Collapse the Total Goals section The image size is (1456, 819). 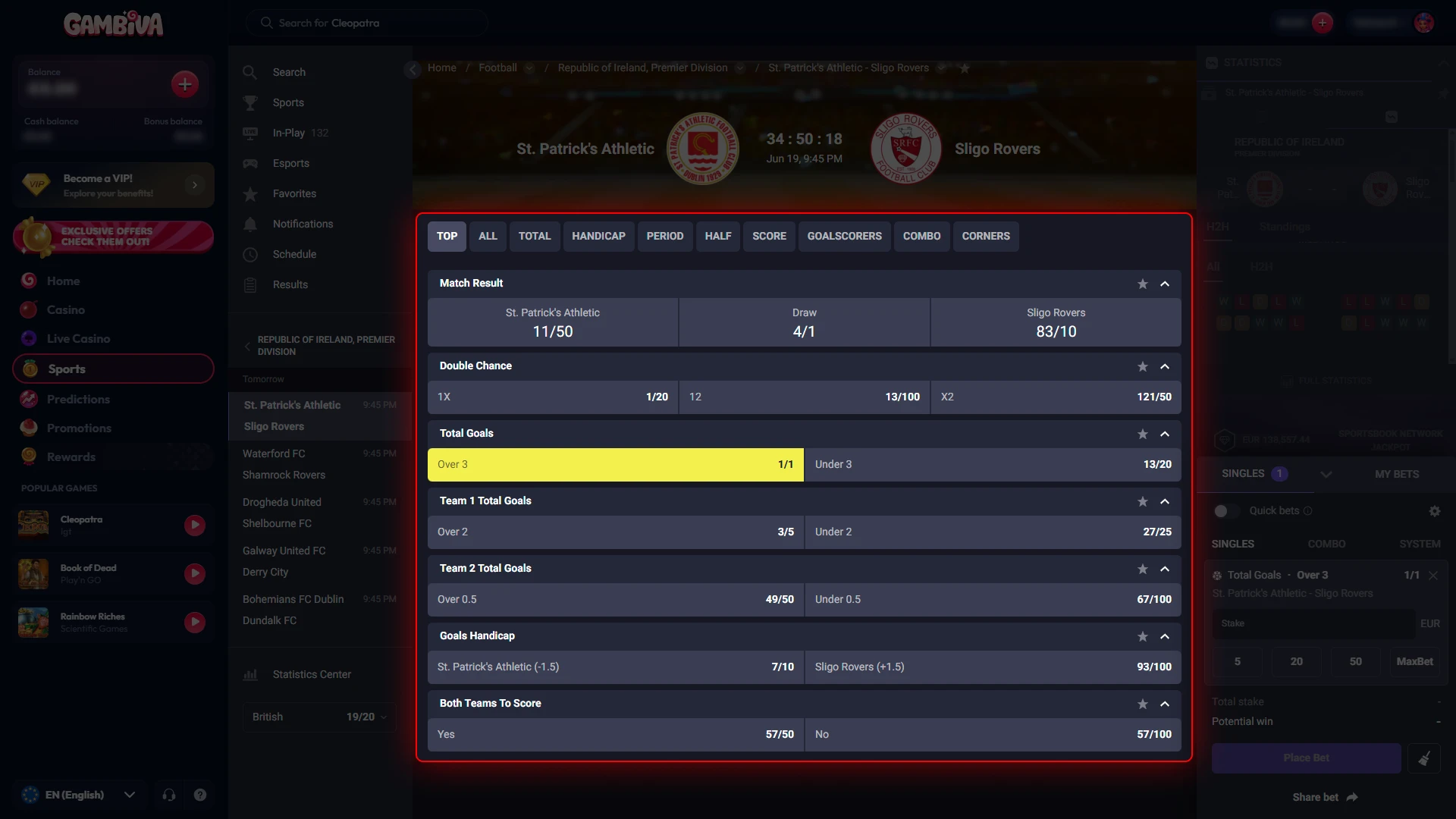click(1165, 434)
